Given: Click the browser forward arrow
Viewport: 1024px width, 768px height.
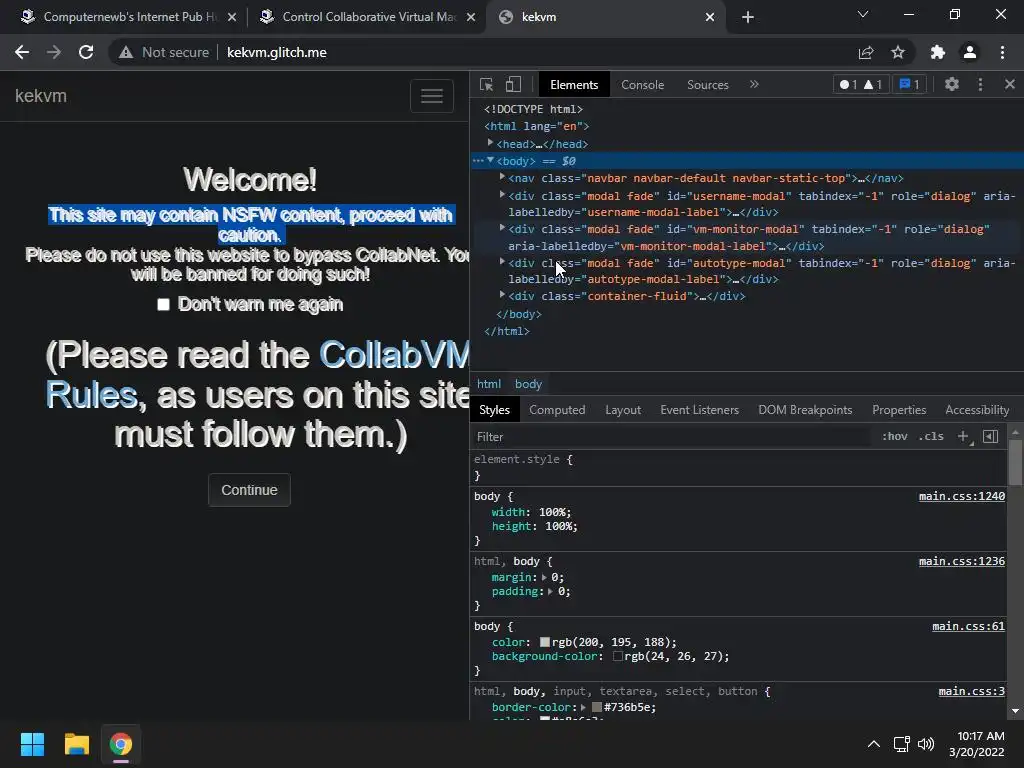Looking at the screenshot, I should (54, 52).
